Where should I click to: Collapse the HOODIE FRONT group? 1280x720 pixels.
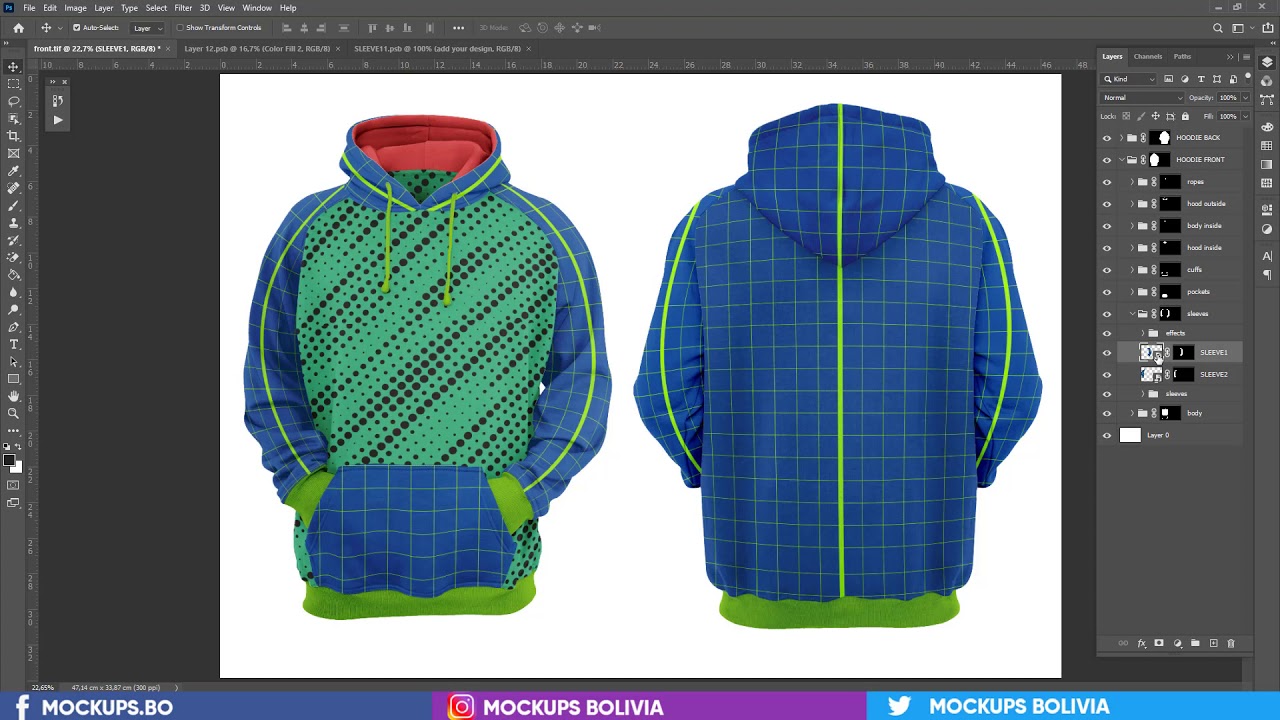click(1121, 160)
